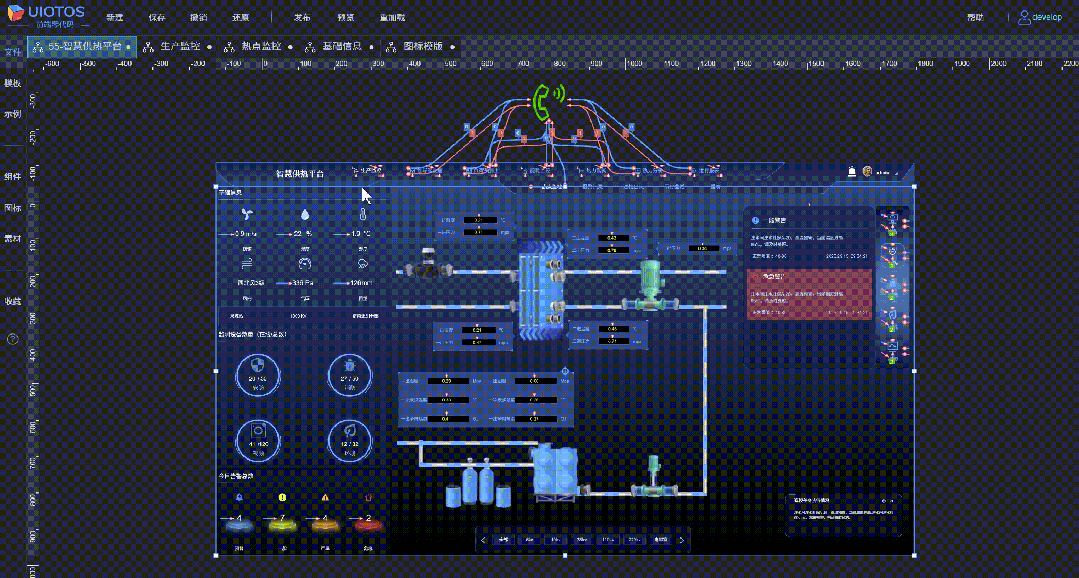Switch to the 生产监控 tab

(x=176, y=47)
